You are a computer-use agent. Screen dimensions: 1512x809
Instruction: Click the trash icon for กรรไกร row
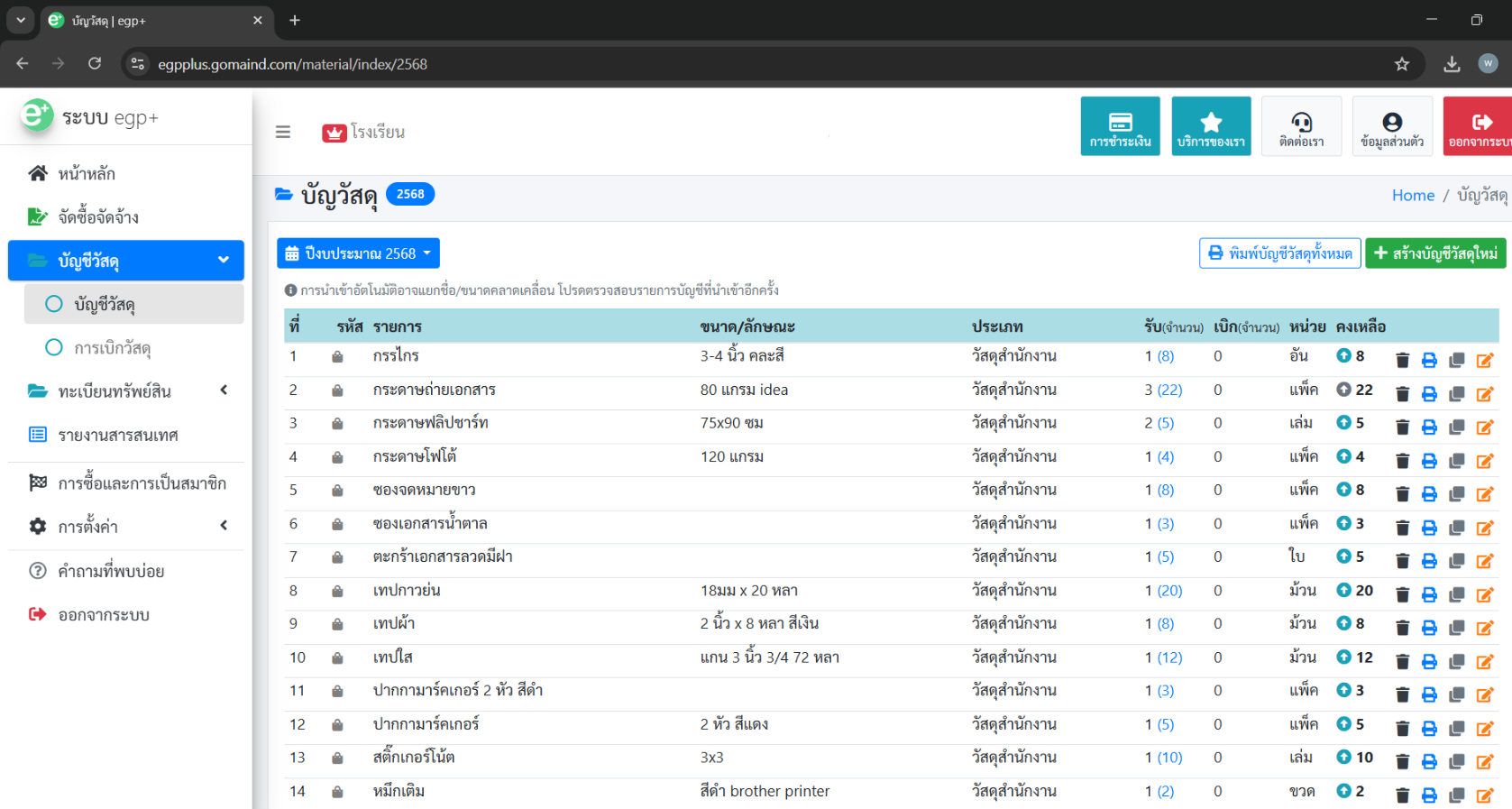1402,361
